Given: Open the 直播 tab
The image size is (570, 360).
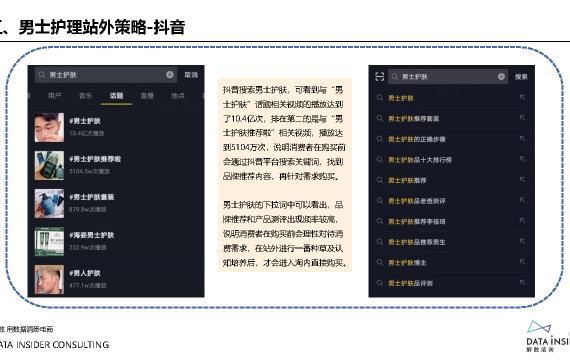Looking at the screenshot, I should (147, 96).
